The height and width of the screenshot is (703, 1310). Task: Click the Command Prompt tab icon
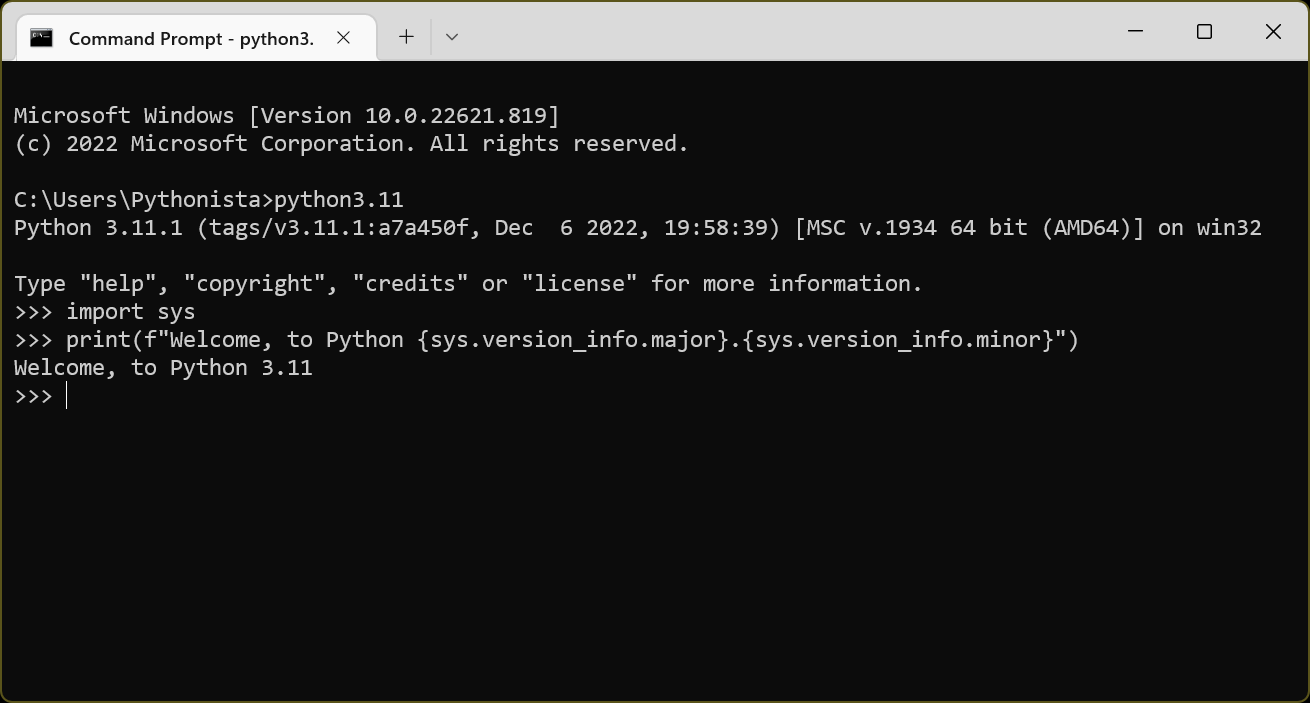click(41, 38)
